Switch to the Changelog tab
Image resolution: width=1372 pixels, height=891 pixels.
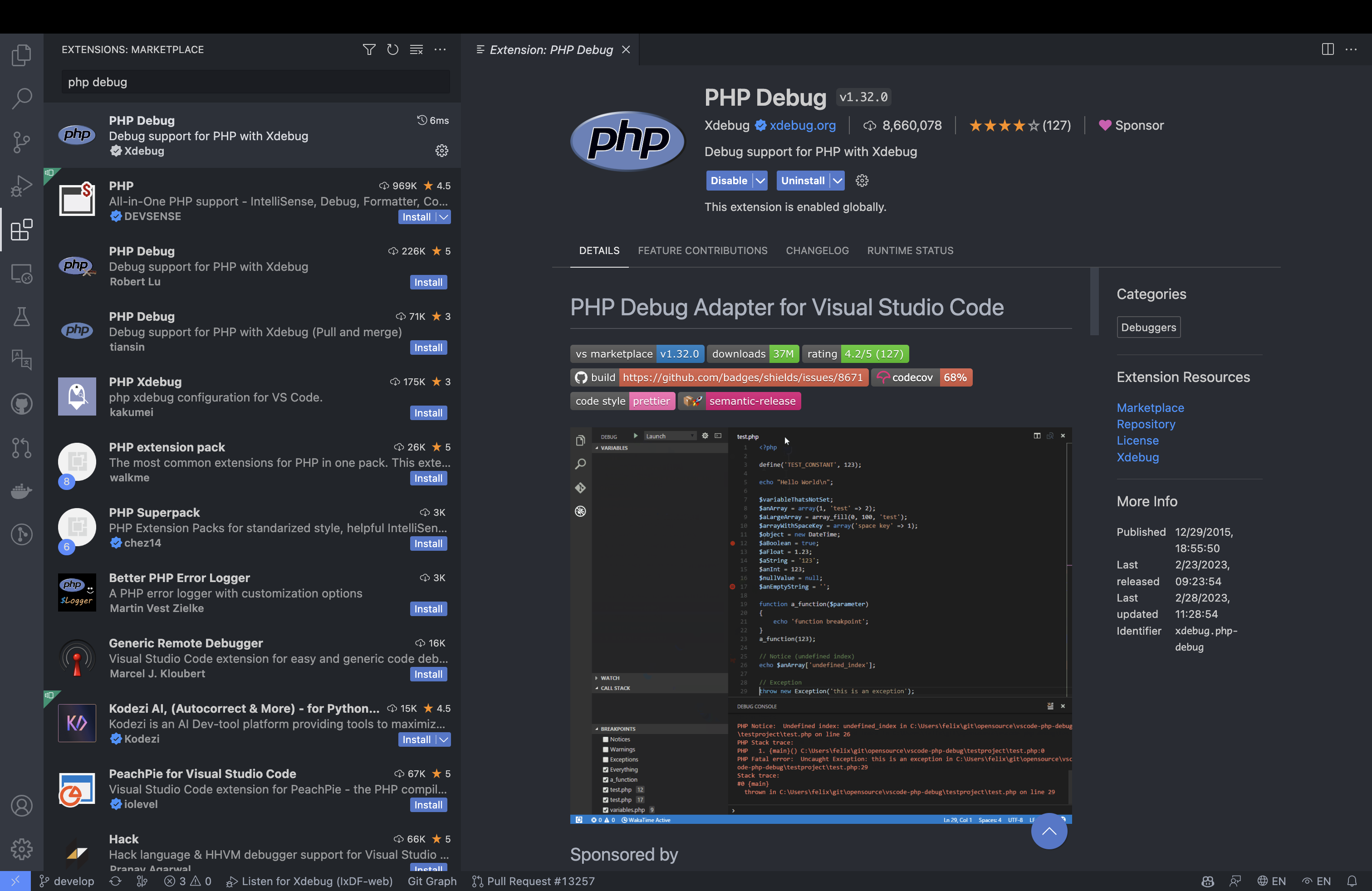coord(817,251)
